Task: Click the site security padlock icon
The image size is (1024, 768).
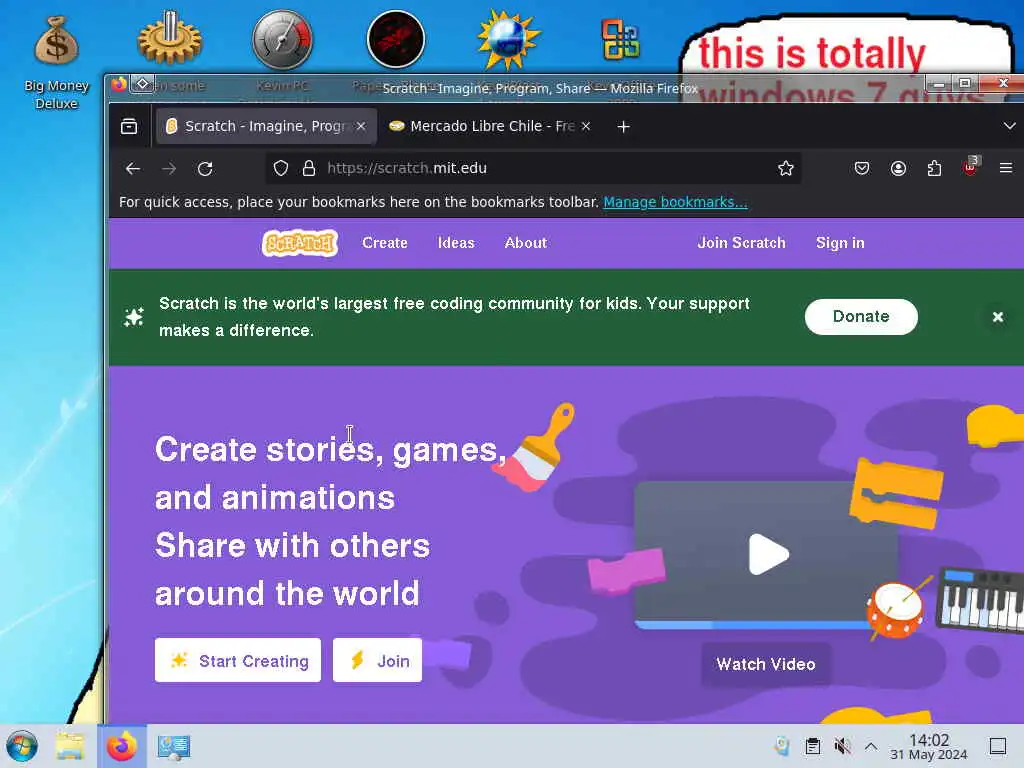Action: pos(309,168)
